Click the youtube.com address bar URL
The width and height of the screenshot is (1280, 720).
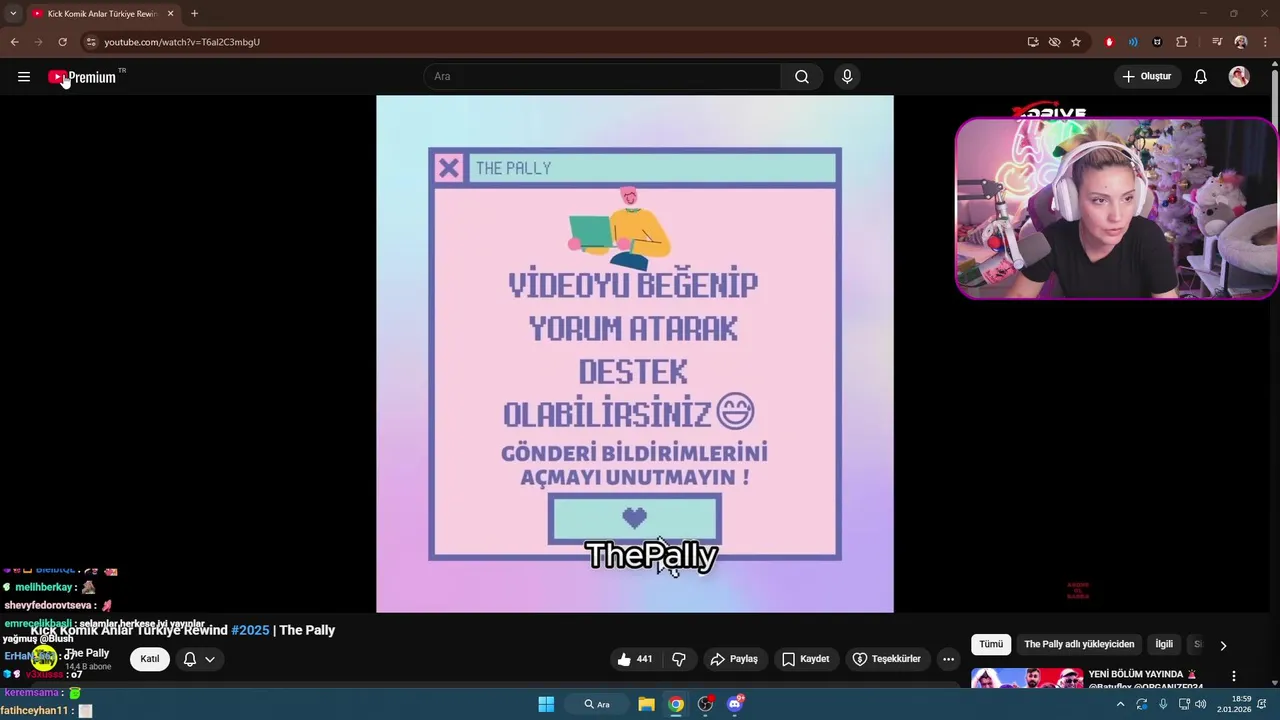click(x=182, y=42)
